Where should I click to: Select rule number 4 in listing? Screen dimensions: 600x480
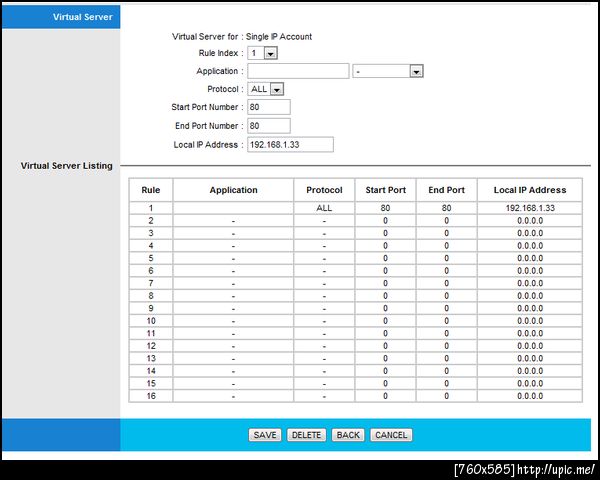tap(151, 246)
